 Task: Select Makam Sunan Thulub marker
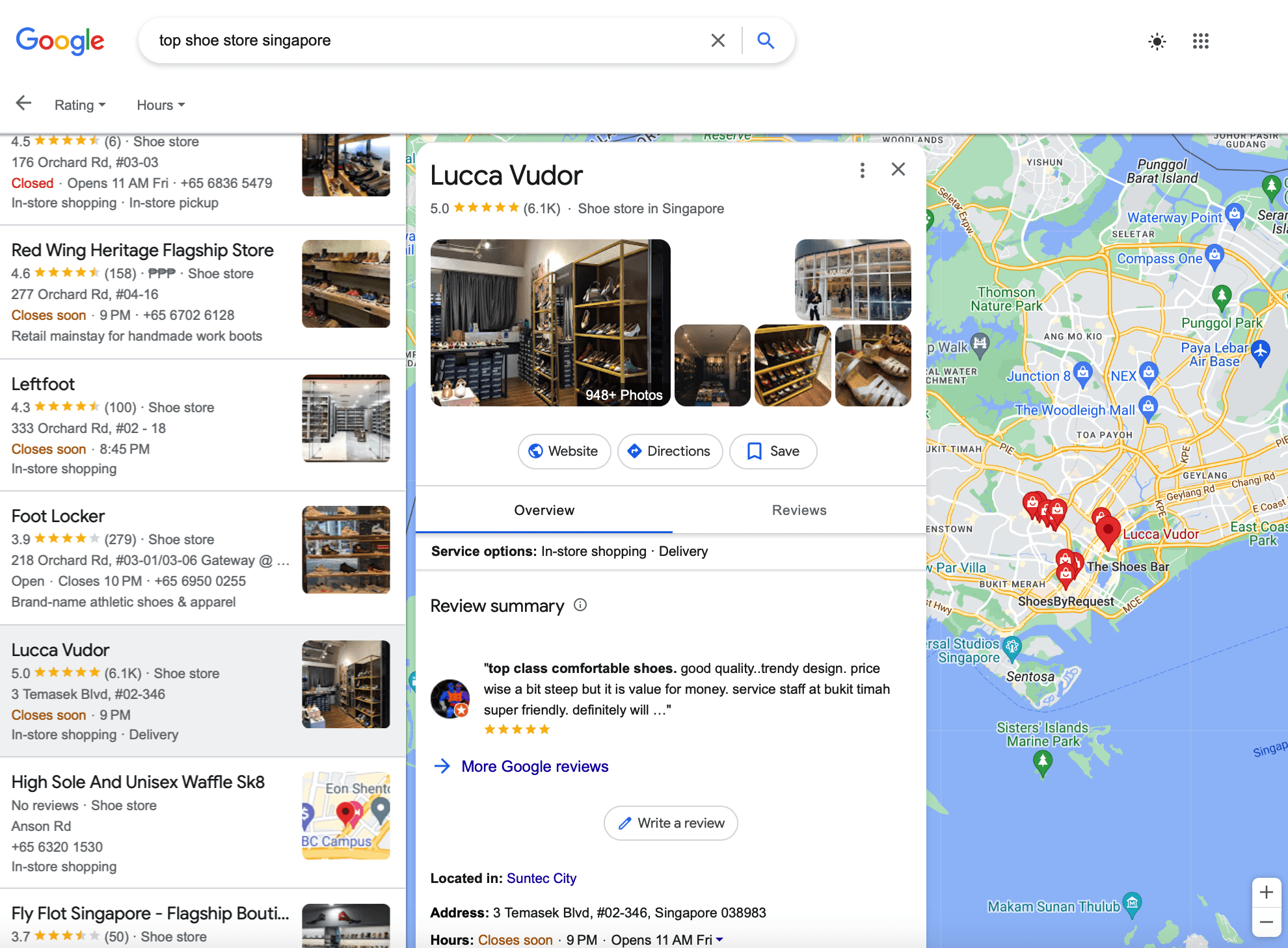1133,904
